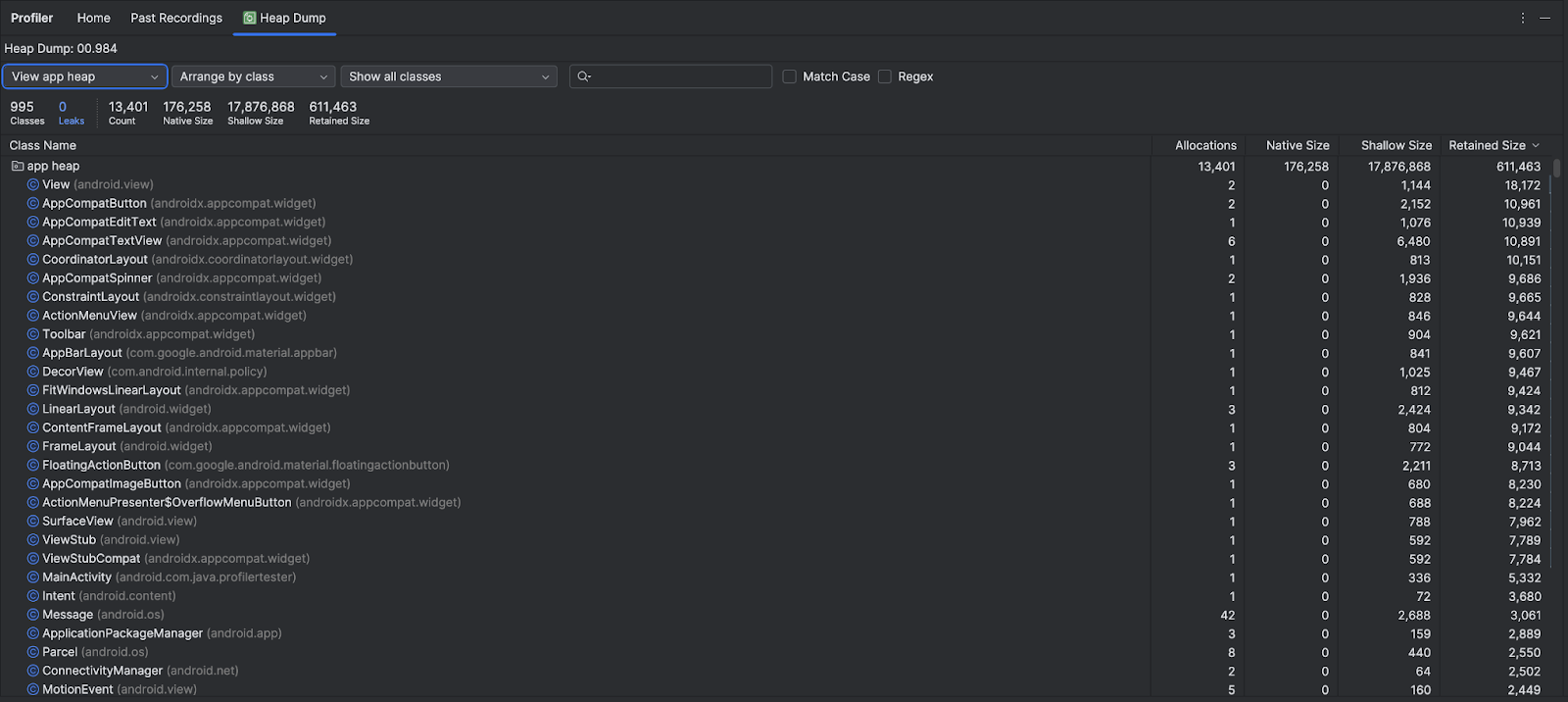The height and width of the screenshot is (702, 1568).
Task: Enable the Regex checkbox
Action: tap(885, 76)
